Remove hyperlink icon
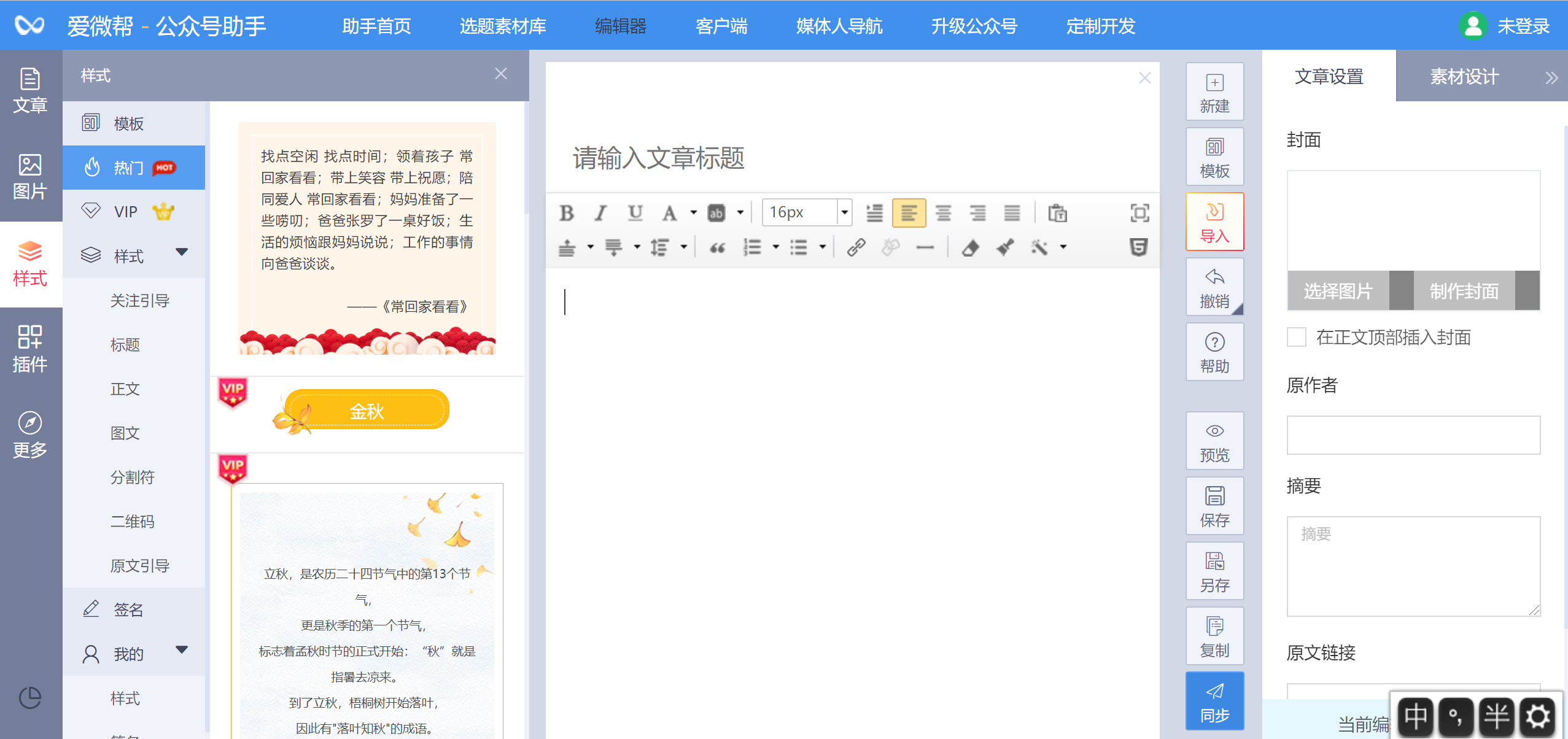The image size is (1568, 739). point(890,247)
